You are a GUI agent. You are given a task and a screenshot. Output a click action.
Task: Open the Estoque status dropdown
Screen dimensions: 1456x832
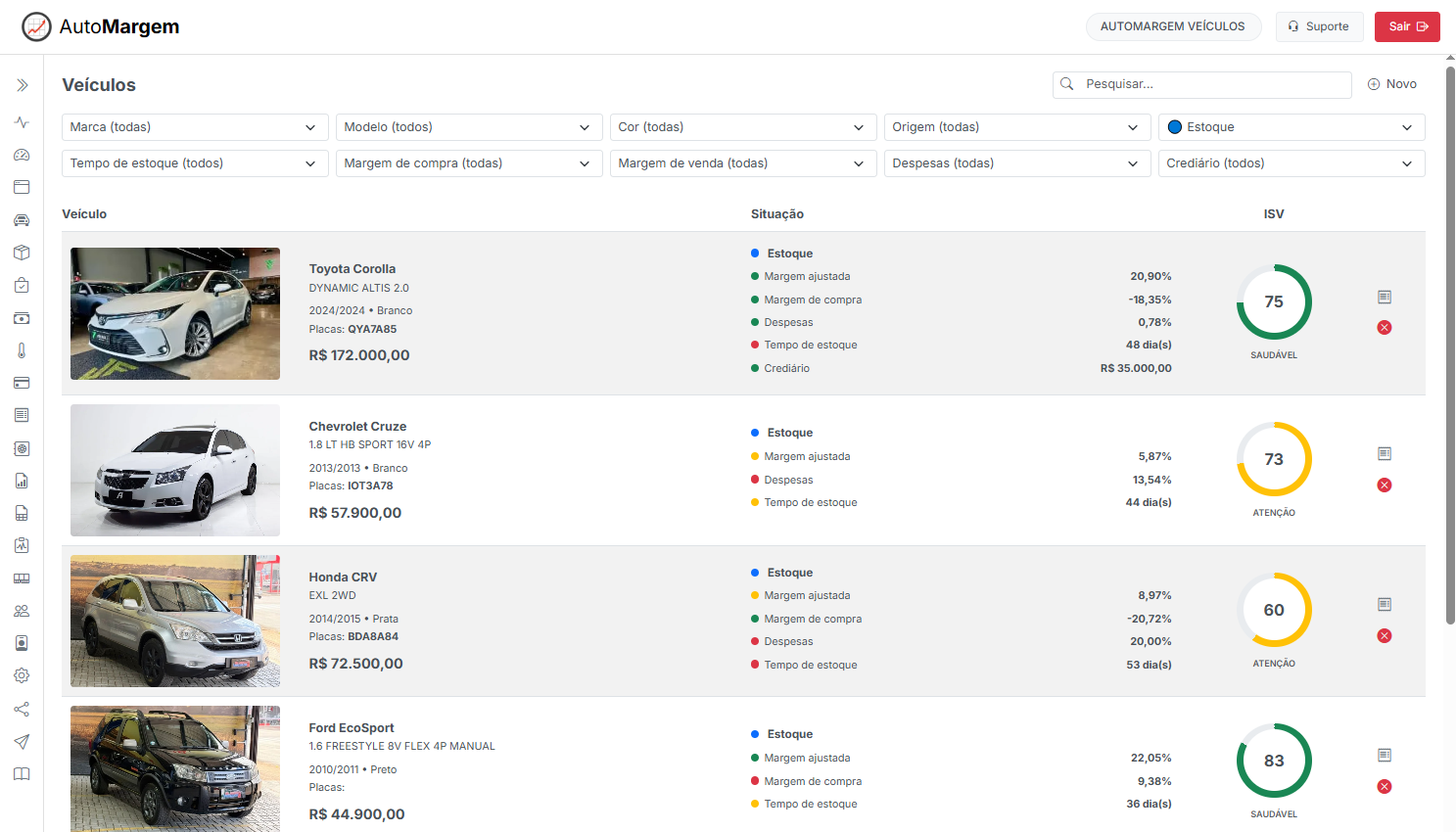click(1291, 127)
